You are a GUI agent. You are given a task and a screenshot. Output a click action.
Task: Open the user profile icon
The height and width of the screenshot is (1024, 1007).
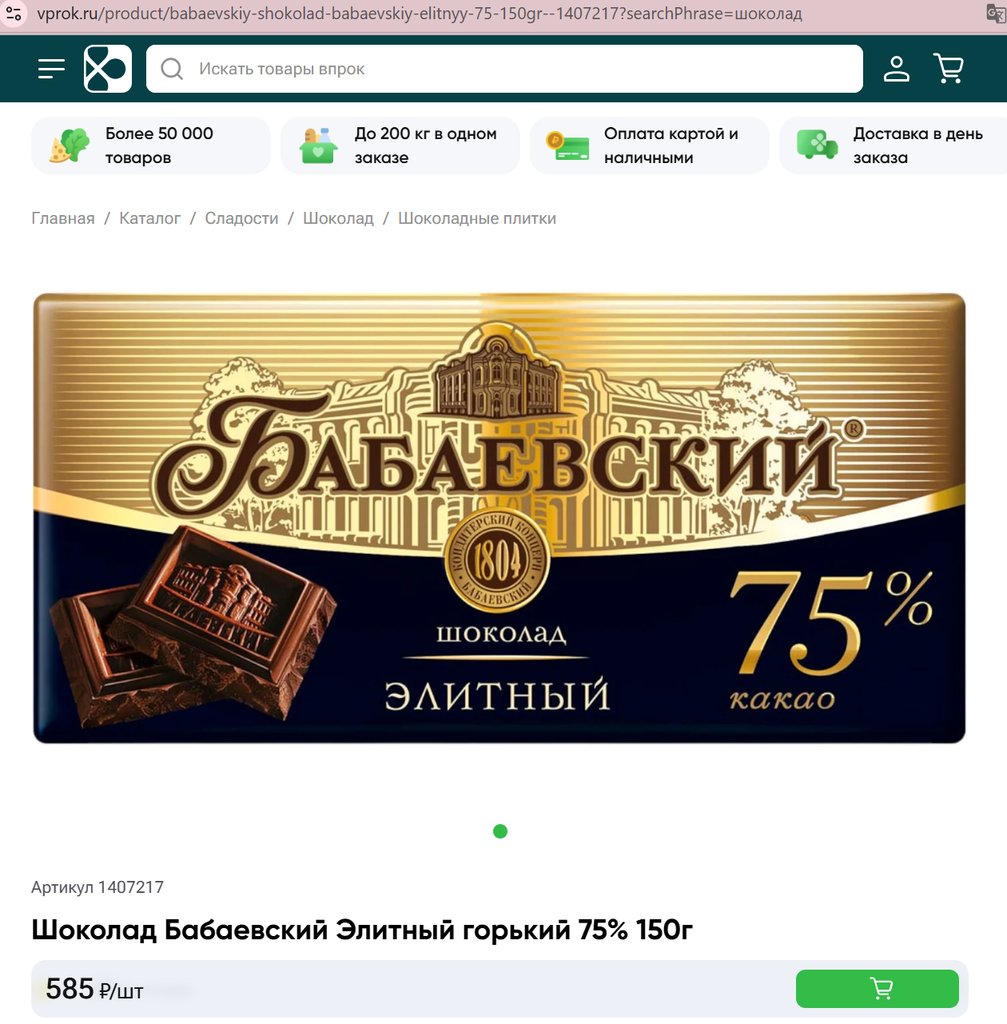pyautogui.click(x=896, y=69)
